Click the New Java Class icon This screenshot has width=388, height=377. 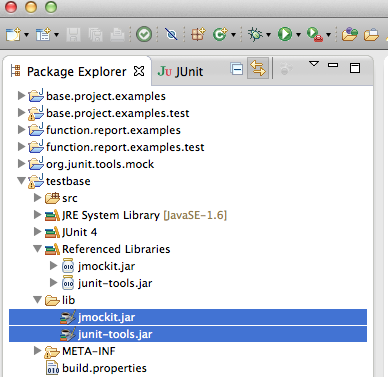point(220,34)
